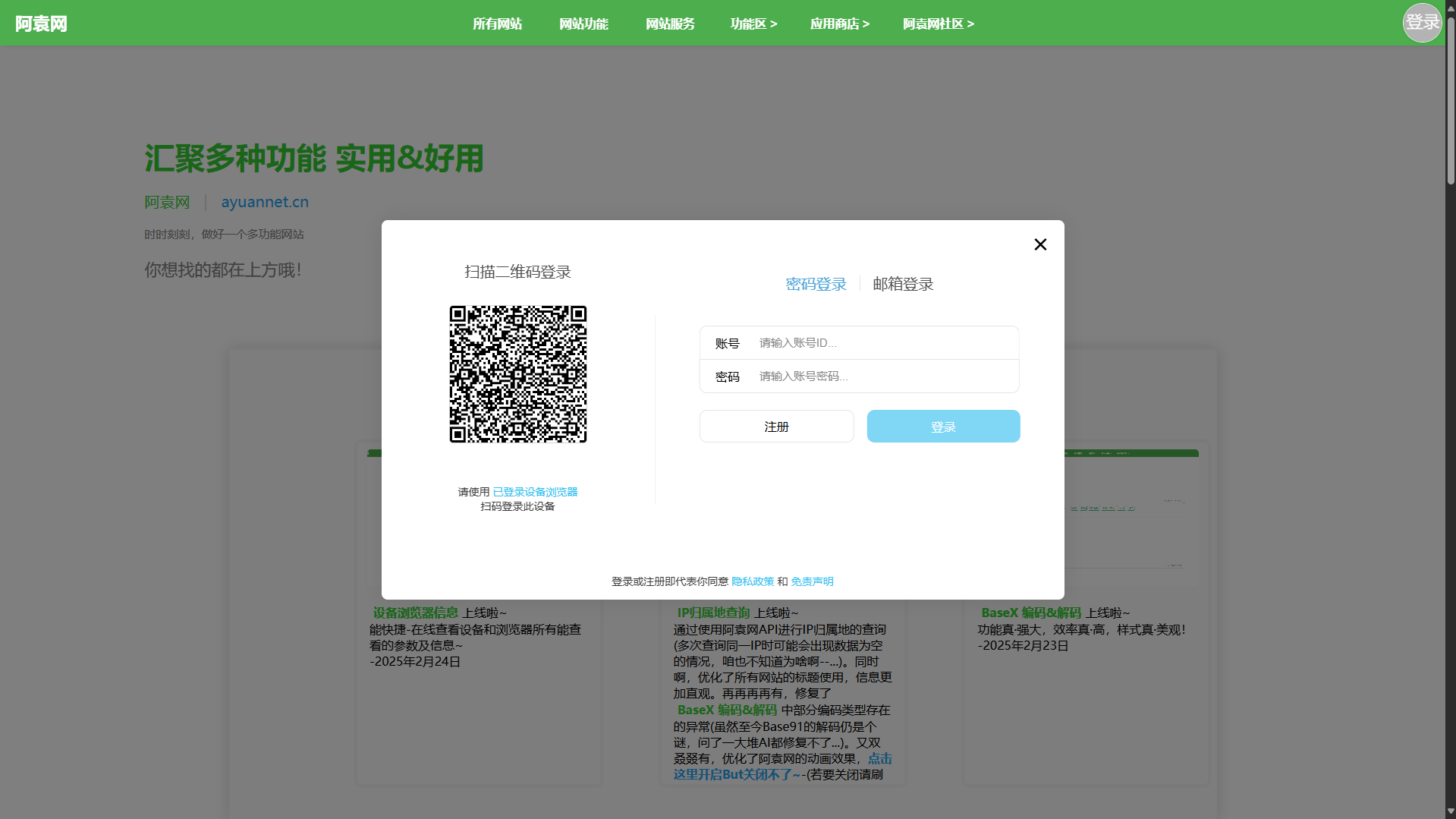Open the 网站服务 menu item
The height and width of the screenshot is (819, 1456).
click(x=670, y=24)
